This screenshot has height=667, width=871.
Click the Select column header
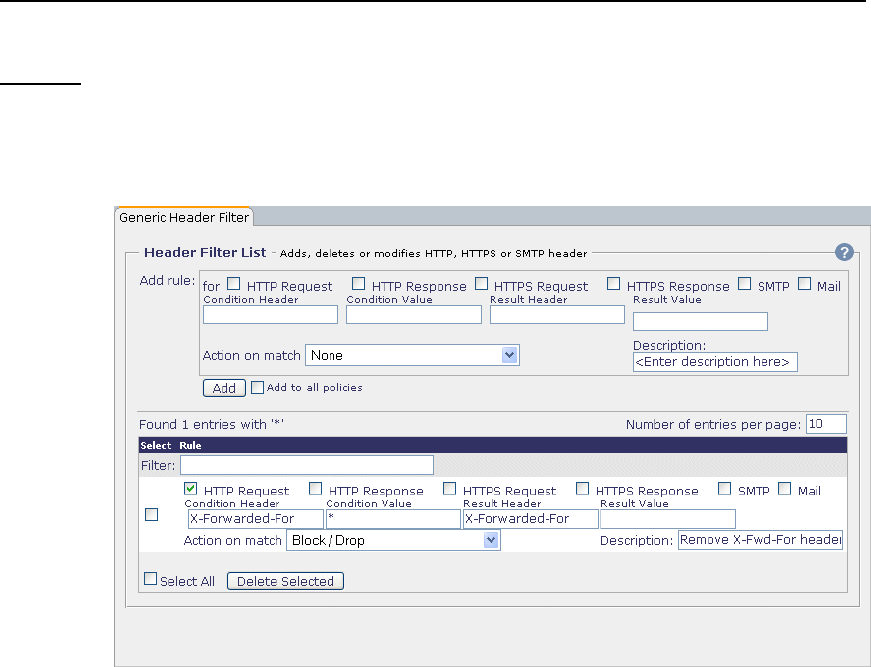click(156, 445)
